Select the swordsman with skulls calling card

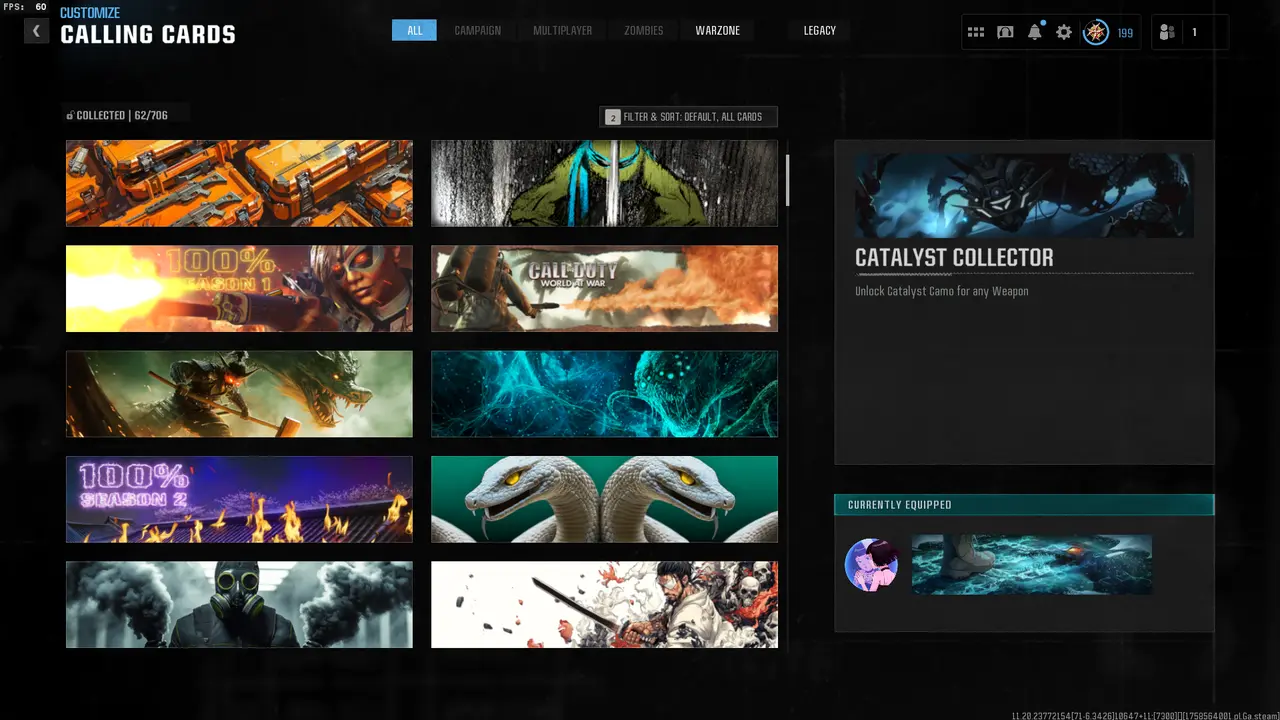coord(604,604)
